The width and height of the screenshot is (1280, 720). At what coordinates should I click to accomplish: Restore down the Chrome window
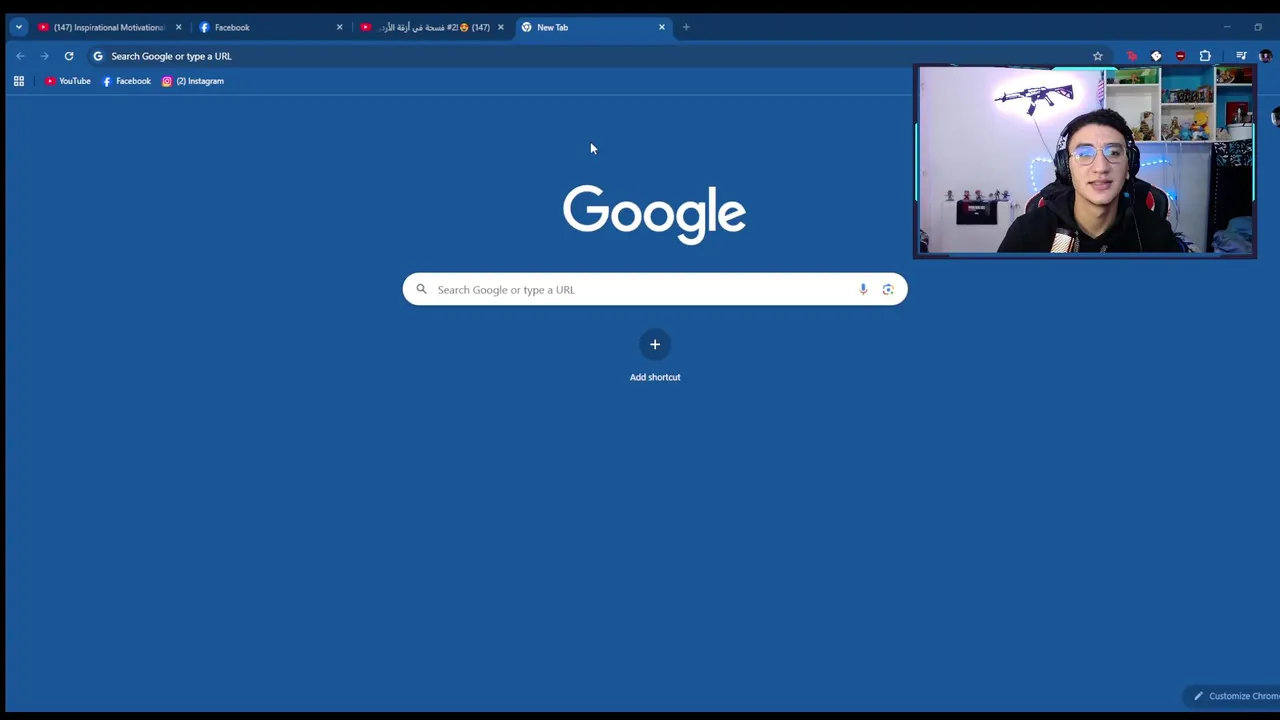pos(1258,27)
